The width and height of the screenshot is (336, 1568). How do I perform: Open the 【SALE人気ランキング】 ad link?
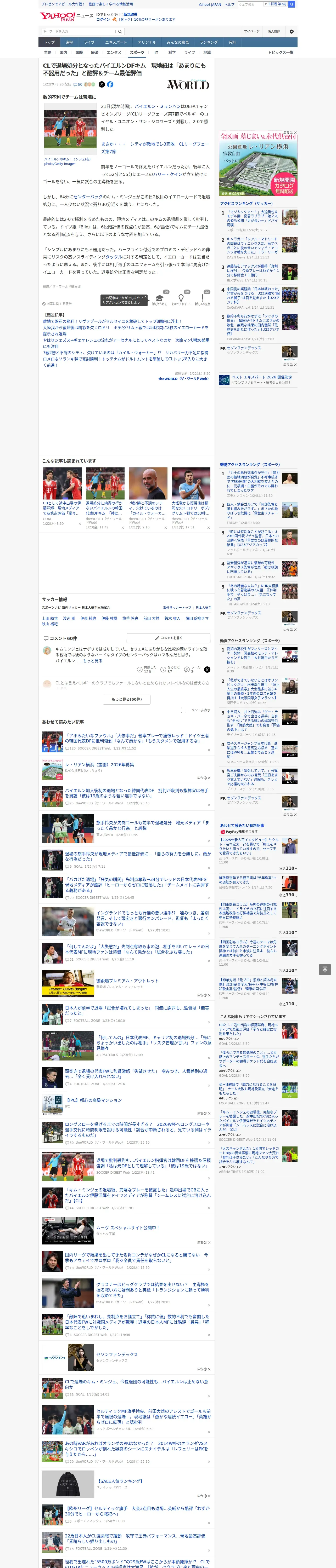pyautogui.click(x=120, y=1481)
